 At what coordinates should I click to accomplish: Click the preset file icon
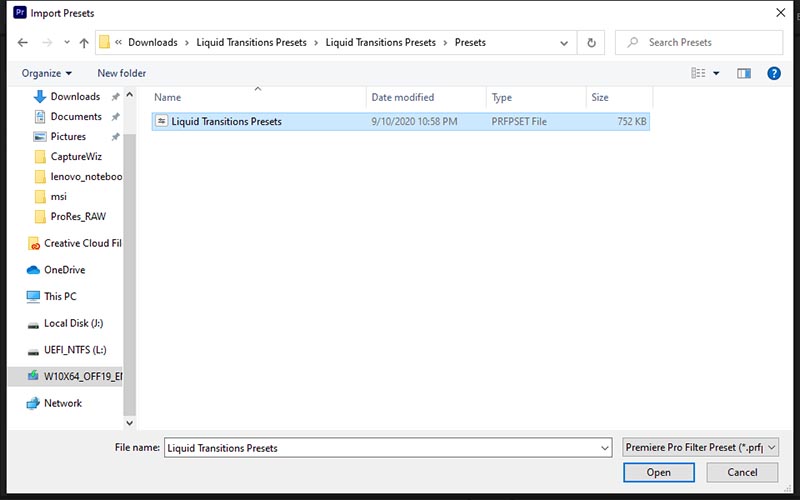coord(161,121)
